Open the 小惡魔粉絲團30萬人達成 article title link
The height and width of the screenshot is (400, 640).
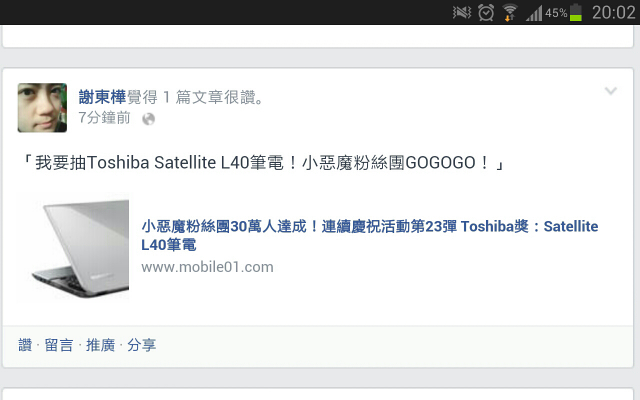(x=369, y=236)
